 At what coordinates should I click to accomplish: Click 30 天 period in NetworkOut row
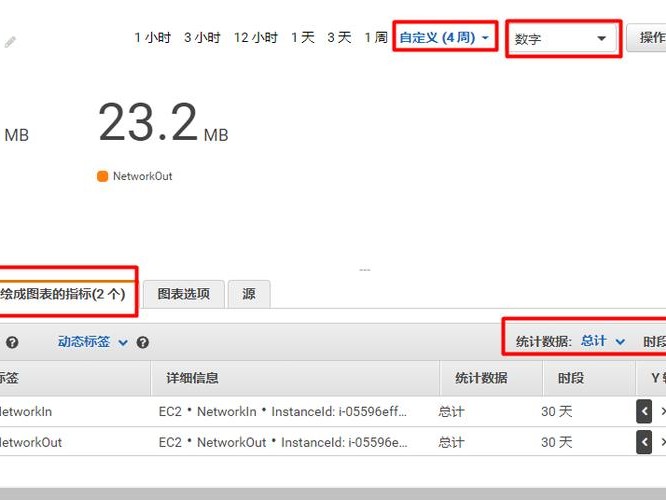[557, 443]
